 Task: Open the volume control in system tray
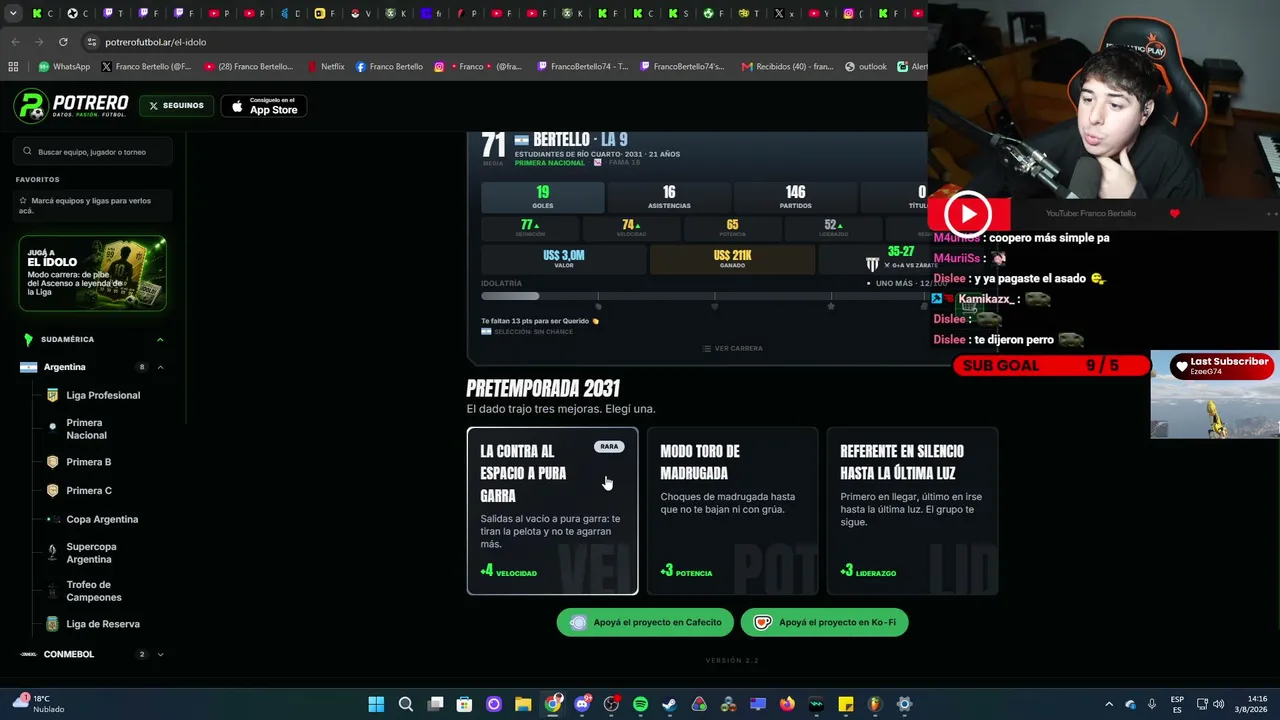pyautogui.click(x=1219, y=704)
